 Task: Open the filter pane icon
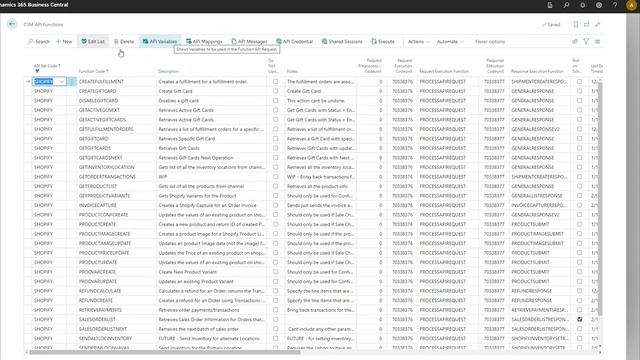tap(586, 41)
